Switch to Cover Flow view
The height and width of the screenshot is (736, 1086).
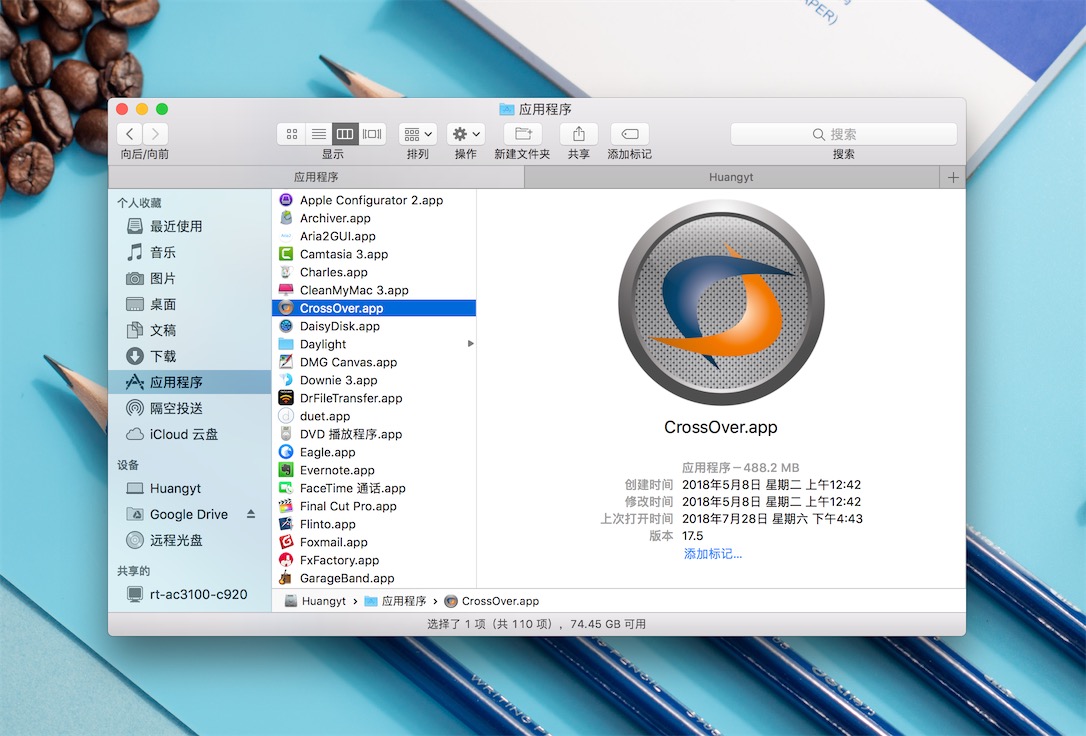(x=372, y=134)
